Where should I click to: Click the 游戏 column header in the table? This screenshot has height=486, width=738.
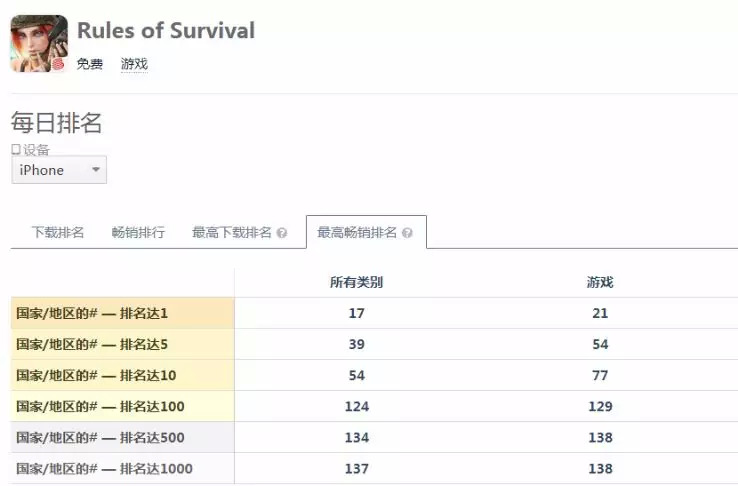pyautogui.click(x=600, y=282)
